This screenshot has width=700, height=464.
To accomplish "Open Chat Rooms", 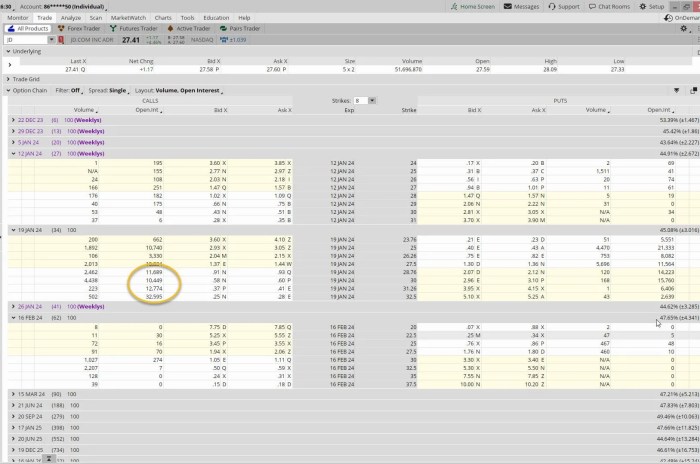I will coord(612,6).
